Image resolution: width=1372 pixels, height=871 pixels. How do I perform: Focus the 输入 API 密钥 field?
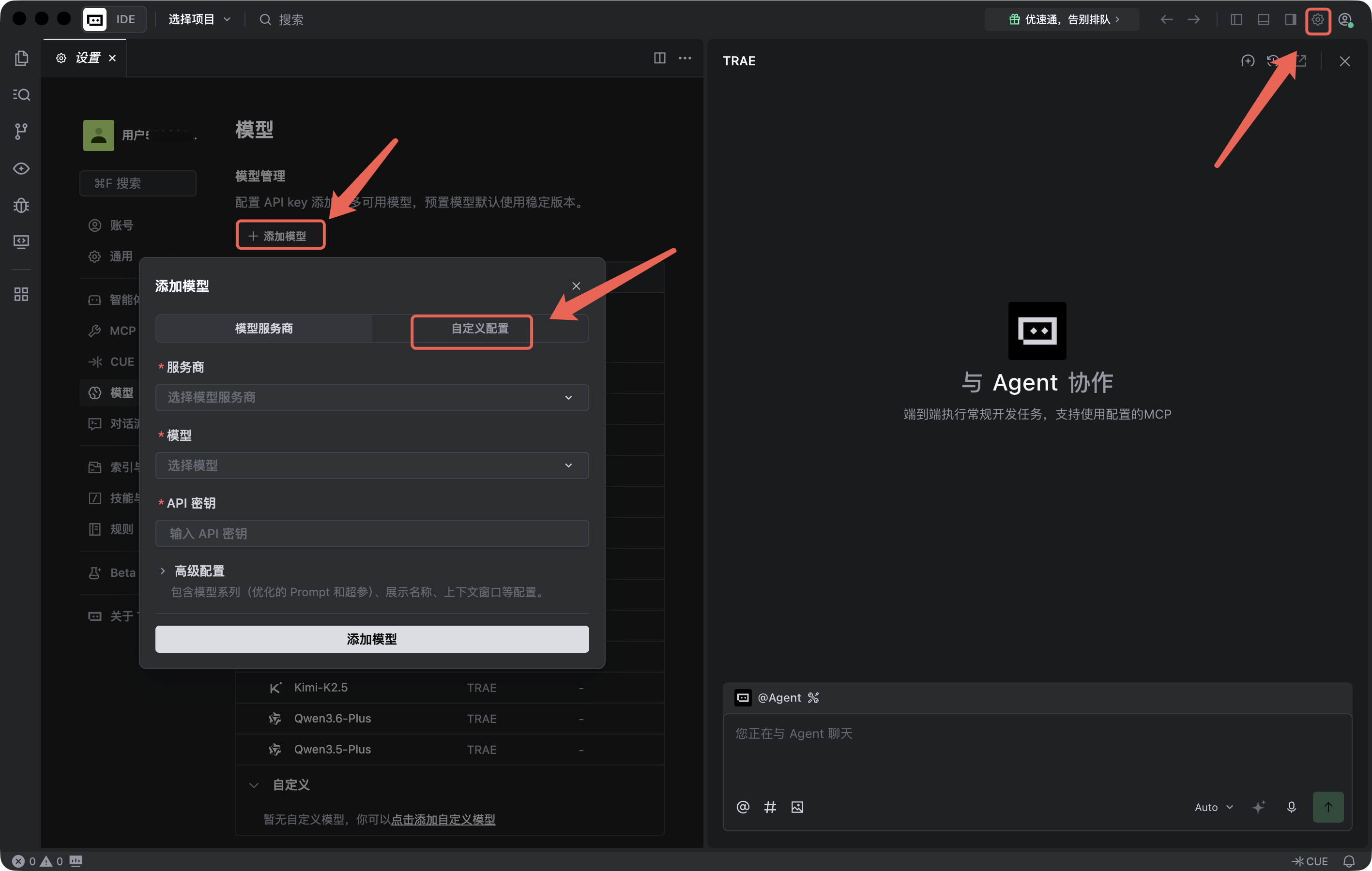click(x=372, y=533)
